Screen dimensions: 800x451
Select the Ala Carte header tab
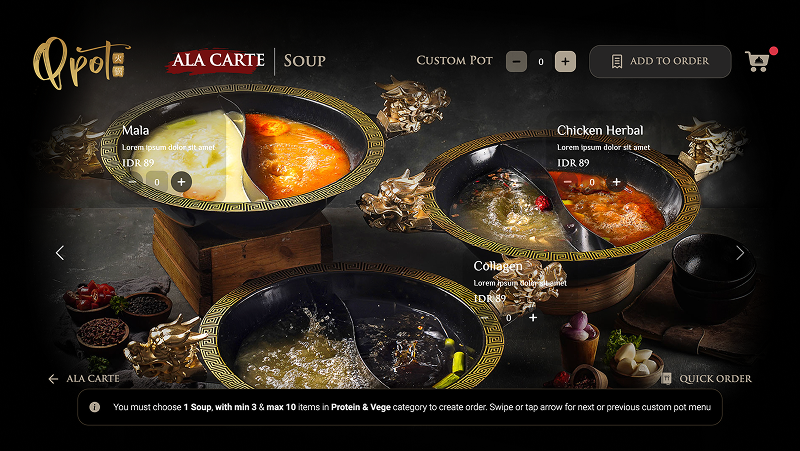coord(217,61)
